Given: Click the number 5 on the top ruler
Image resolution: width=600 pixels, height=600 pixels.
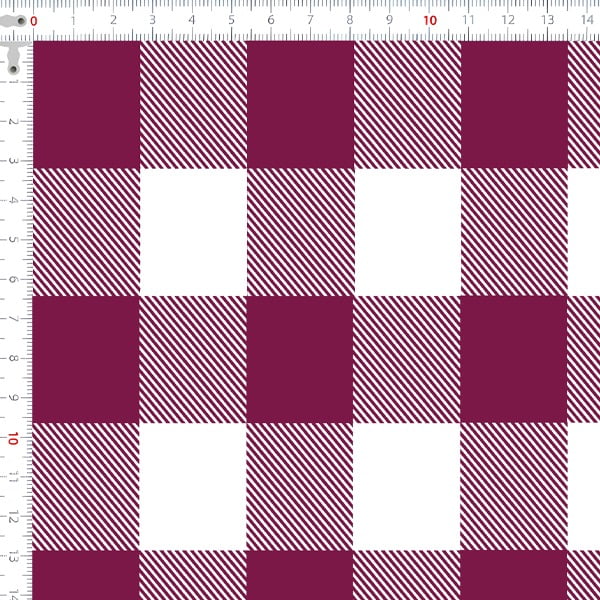Looking at the screenshot, I should pos(232,20).
